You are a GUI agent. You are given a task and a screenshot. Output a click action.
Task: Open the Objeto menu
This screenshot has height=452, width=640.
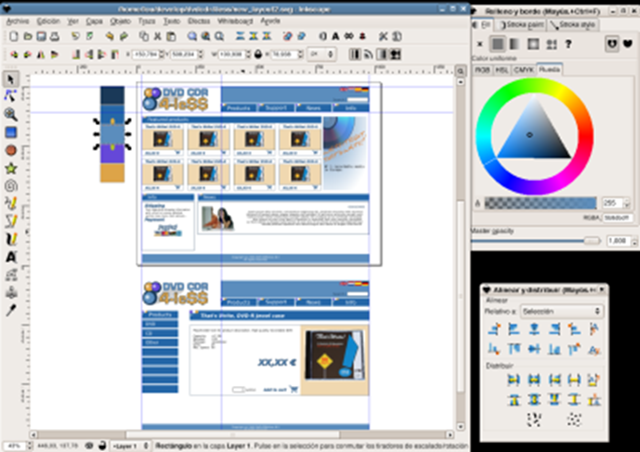120,21
